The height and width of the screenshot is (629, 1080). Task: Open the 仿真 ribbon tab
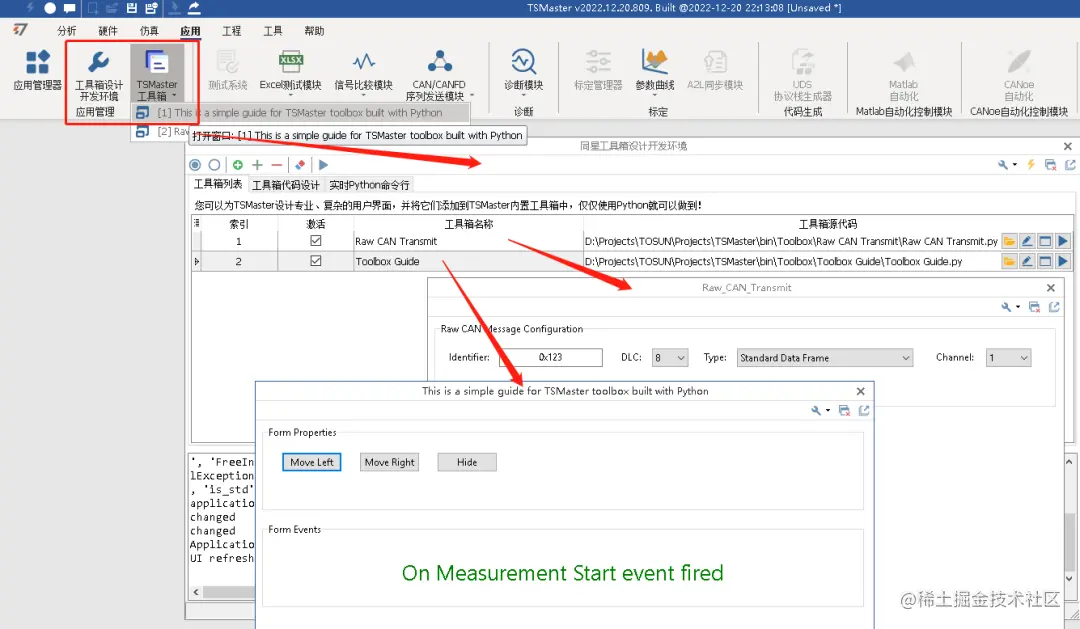[x=149, y=31]
